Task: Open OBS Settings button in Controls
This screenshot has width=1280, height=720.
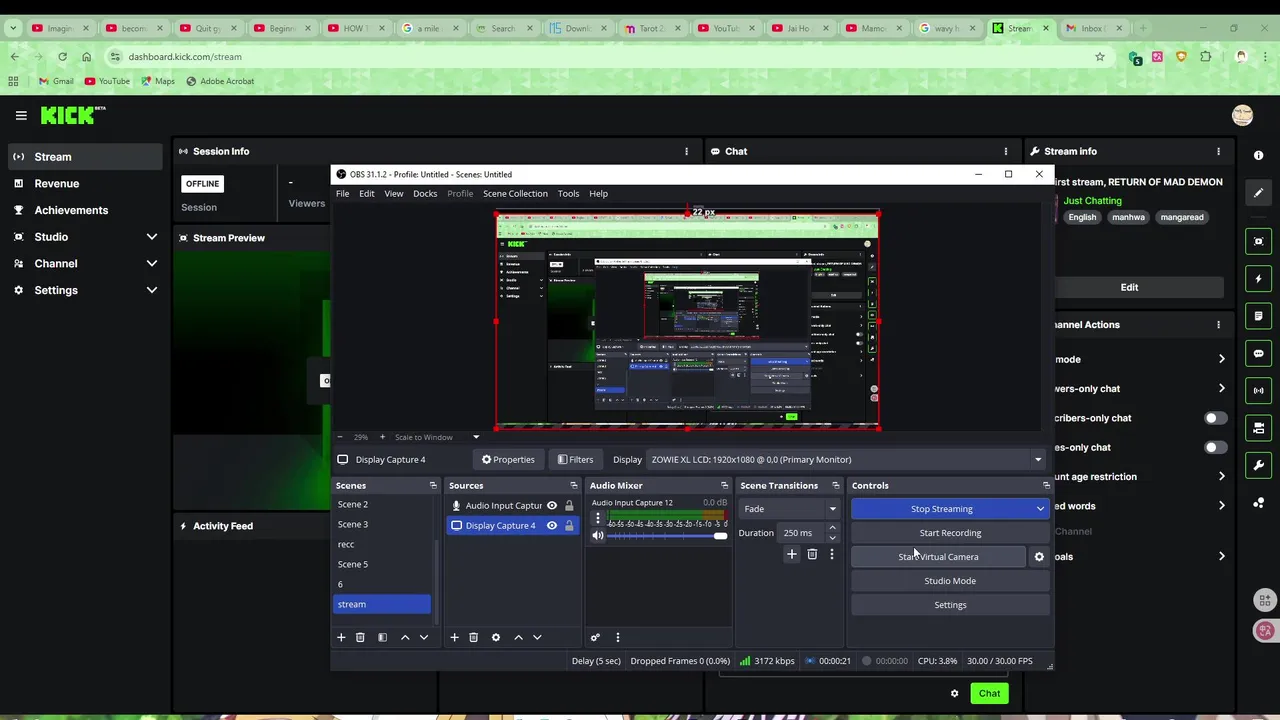Action: (950, 605)
